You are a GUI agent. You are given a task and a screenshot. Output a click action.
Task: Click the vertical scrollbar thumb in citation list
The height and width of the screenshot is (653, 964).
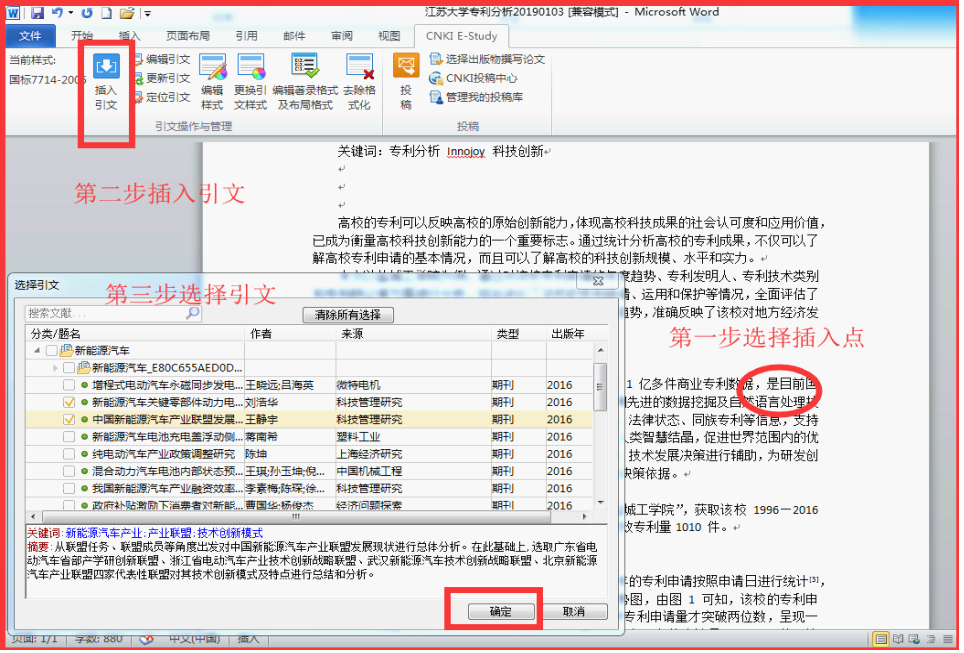[x=600, y=387]
